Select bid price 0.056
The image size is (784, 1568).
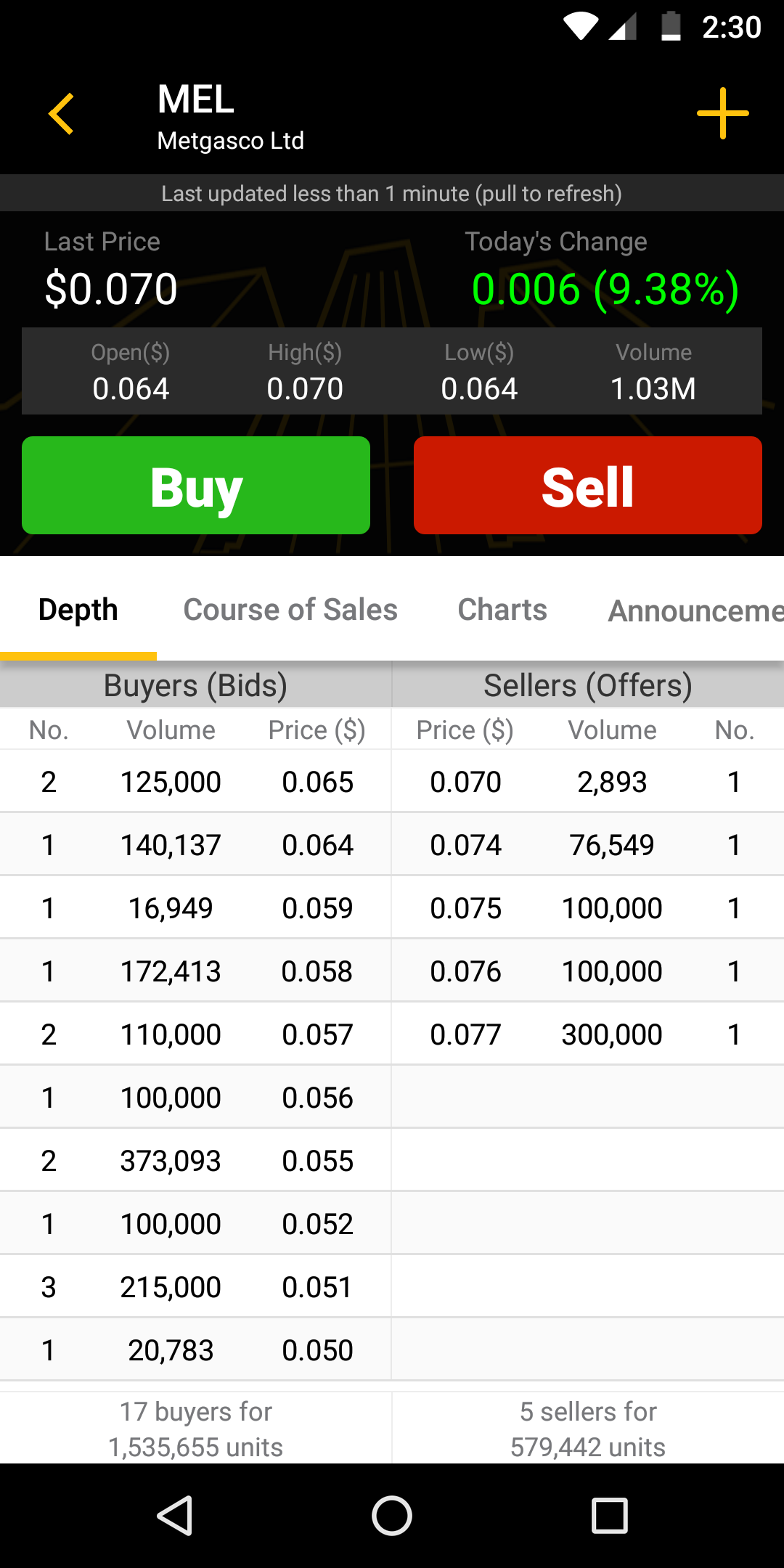[x=318, y=1098]
